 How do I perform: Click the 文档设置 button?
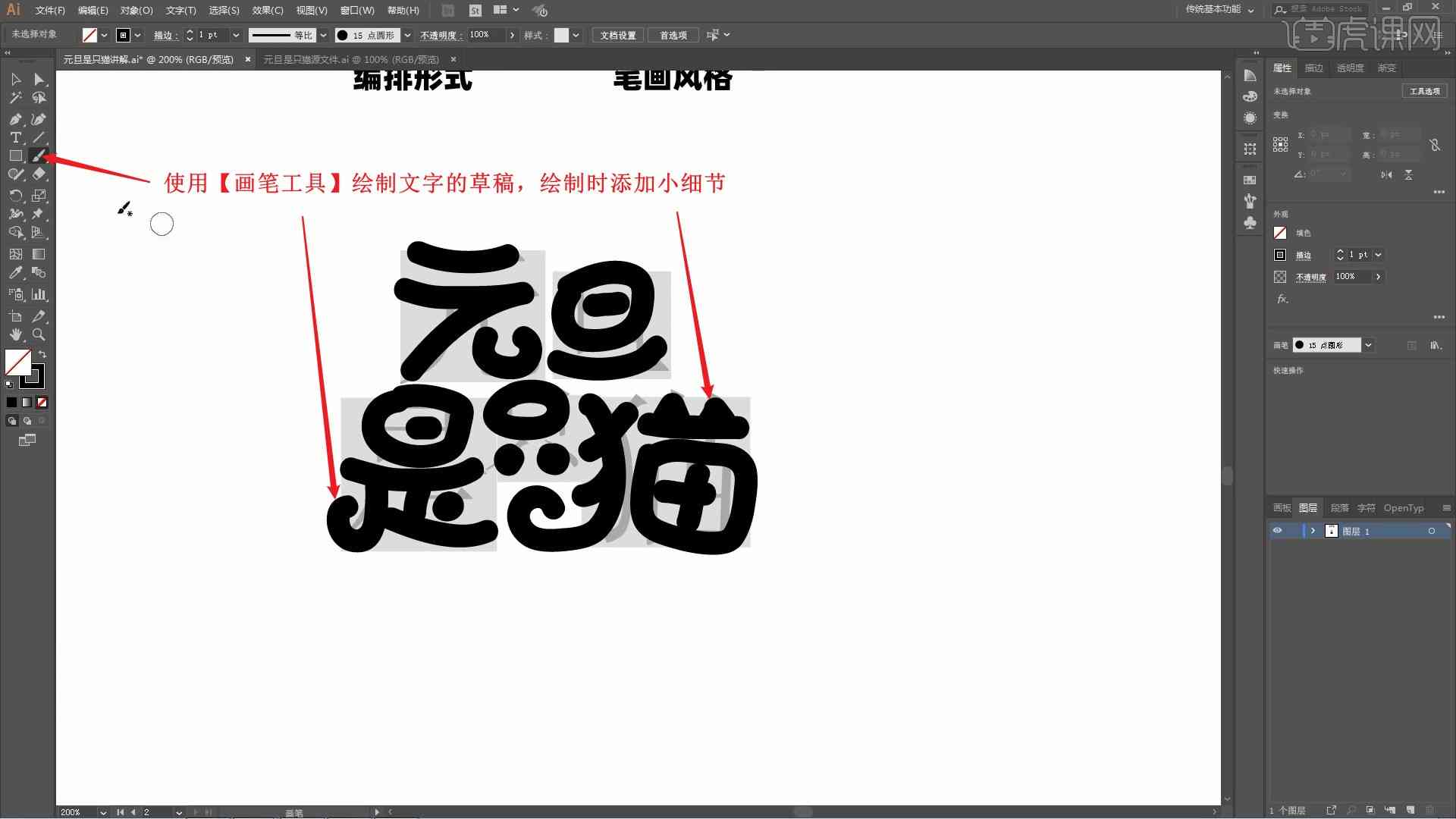point(619,35)
